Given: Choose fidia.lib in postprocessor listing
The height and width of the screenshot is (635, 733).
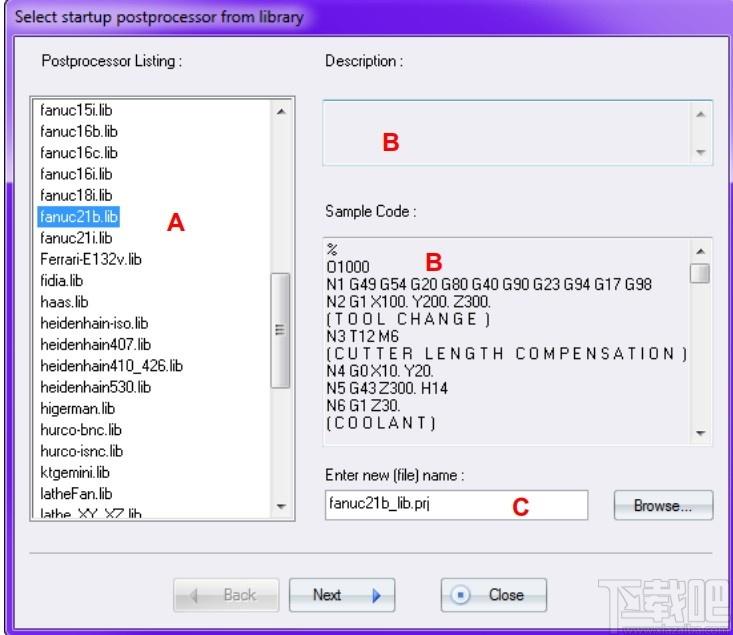Looking at the screenshot, I should pyautogui.click(x=61, y=281).
